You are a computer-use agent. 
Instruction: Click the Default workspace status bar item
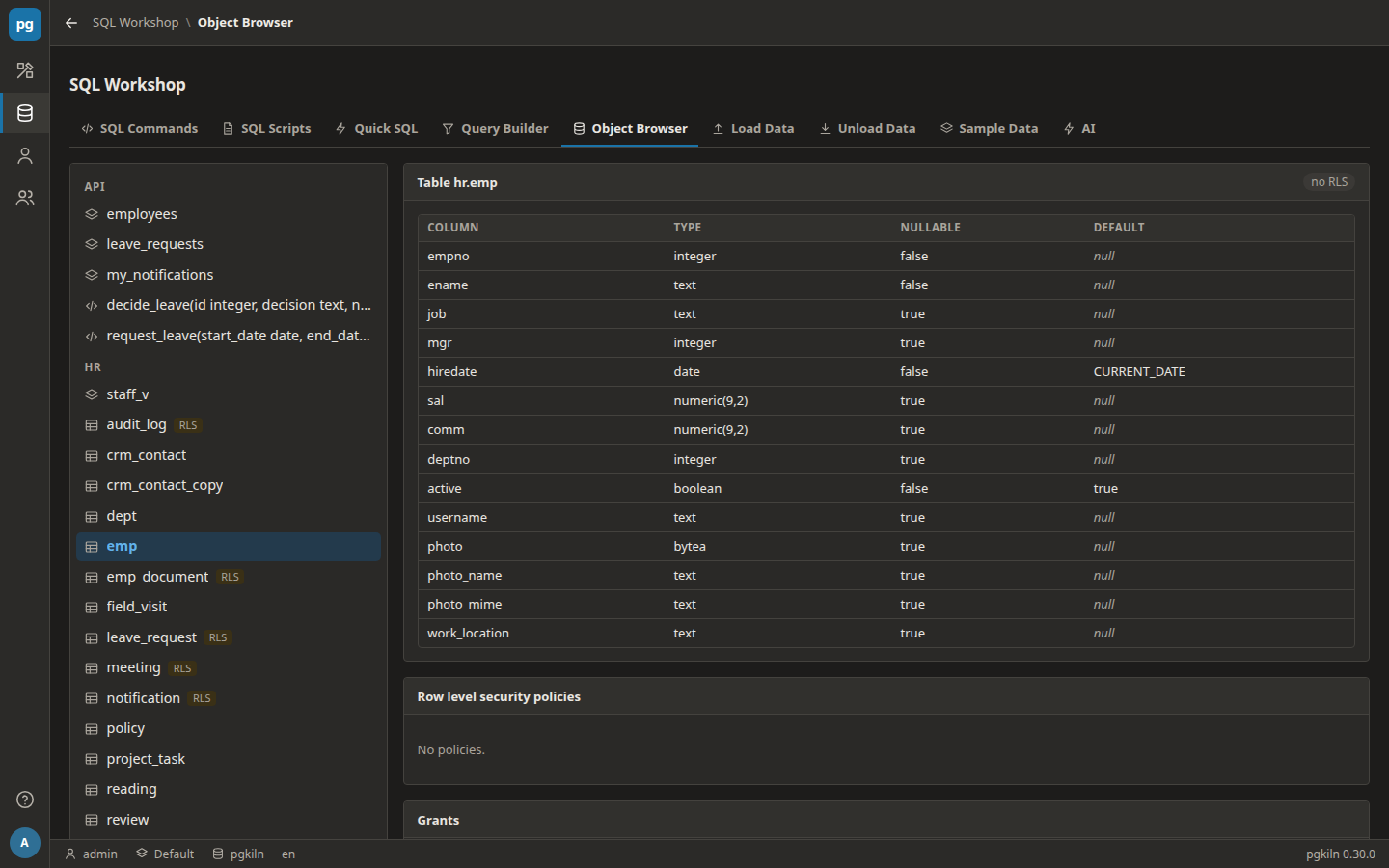165,854
